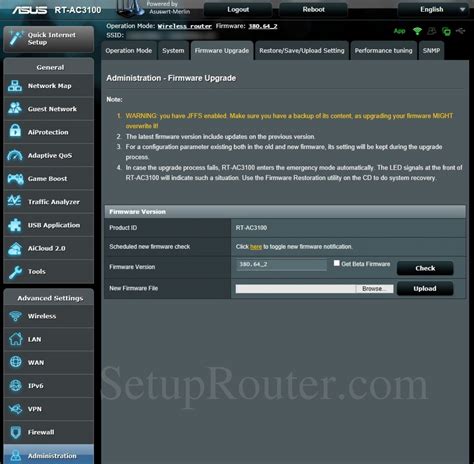This screenshot has height=464, width=474.
Task: Click the ASUS logo
Action: point(29,10)
